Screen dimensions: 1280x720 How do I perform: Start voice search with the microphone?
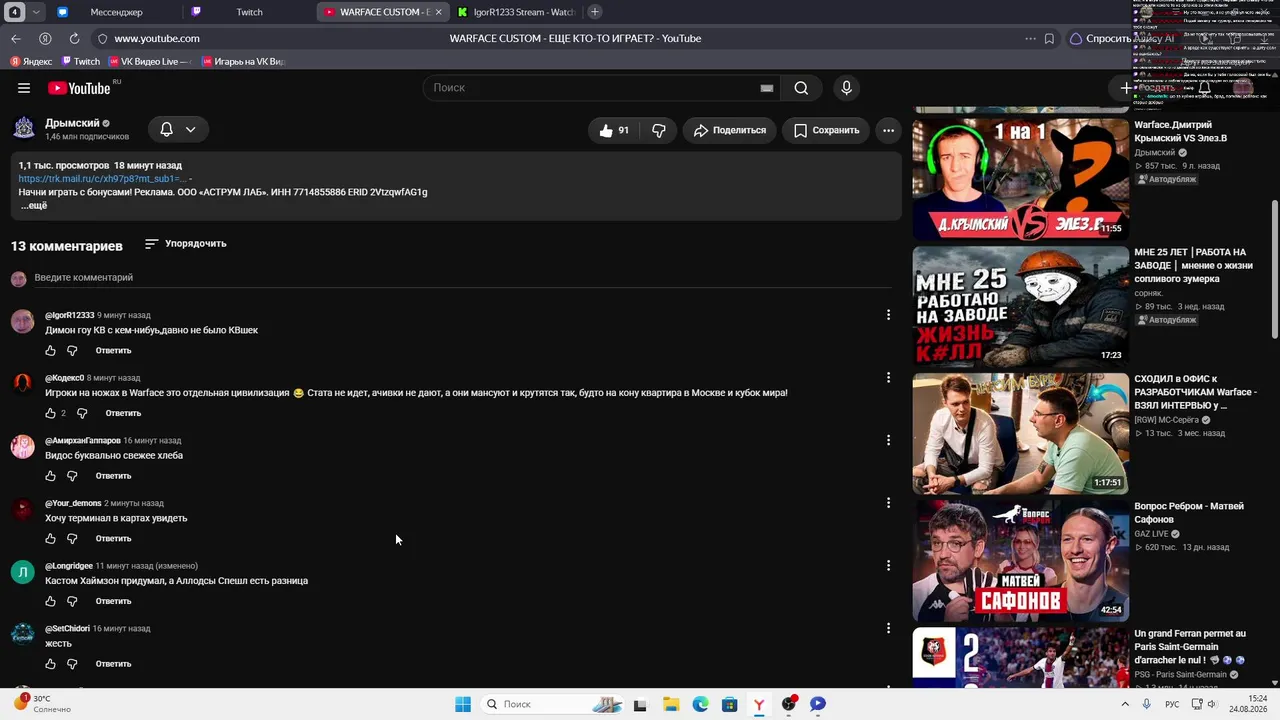pyautogui.click(x=846, y=88)
